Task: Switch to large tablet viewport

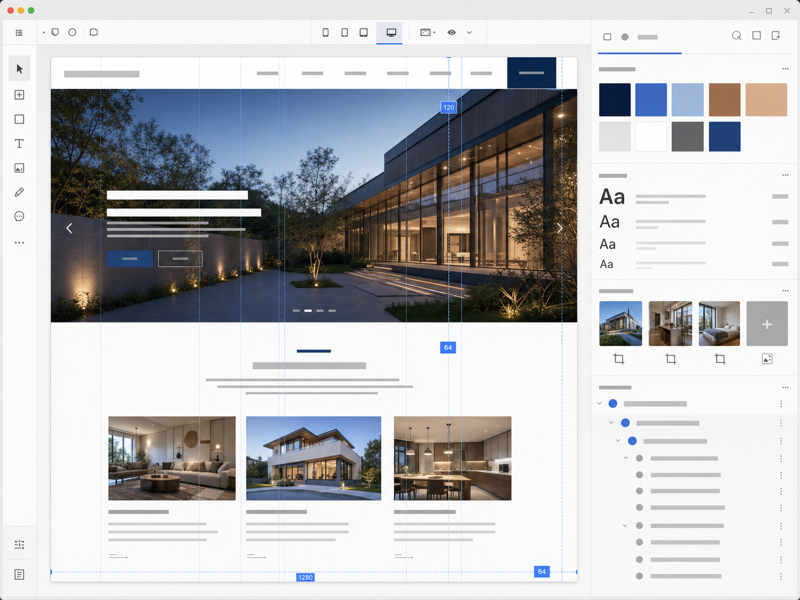Action: tap(363, 33)
